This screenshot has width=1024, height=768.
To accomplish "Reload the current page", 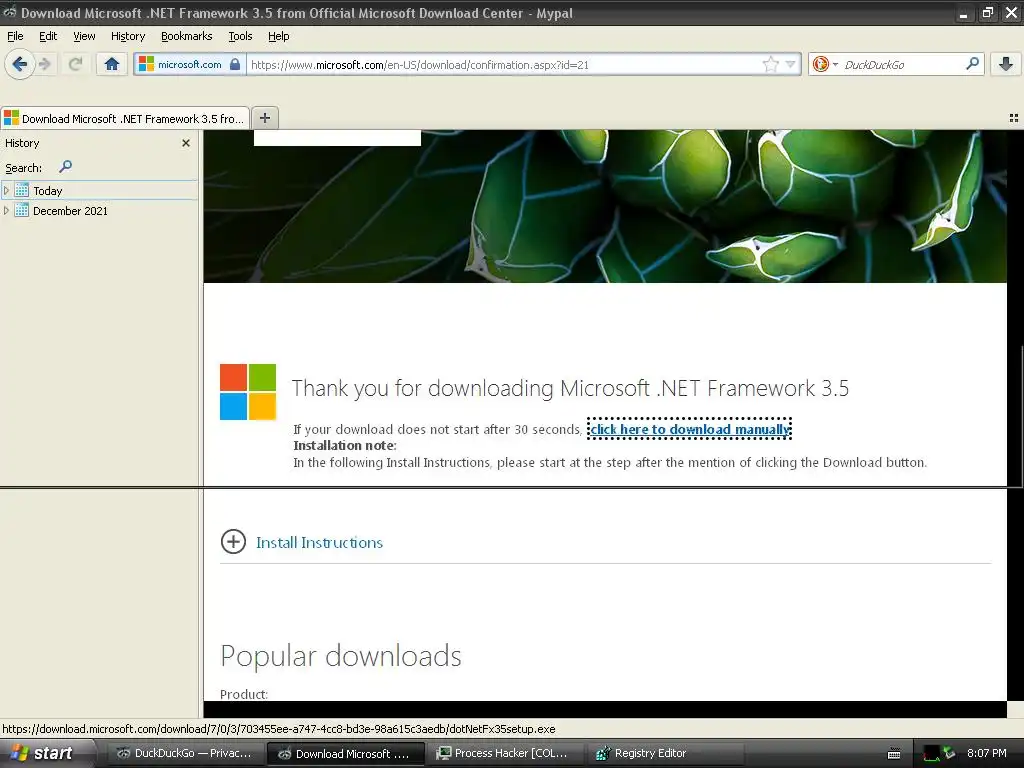I will point(76,64).
